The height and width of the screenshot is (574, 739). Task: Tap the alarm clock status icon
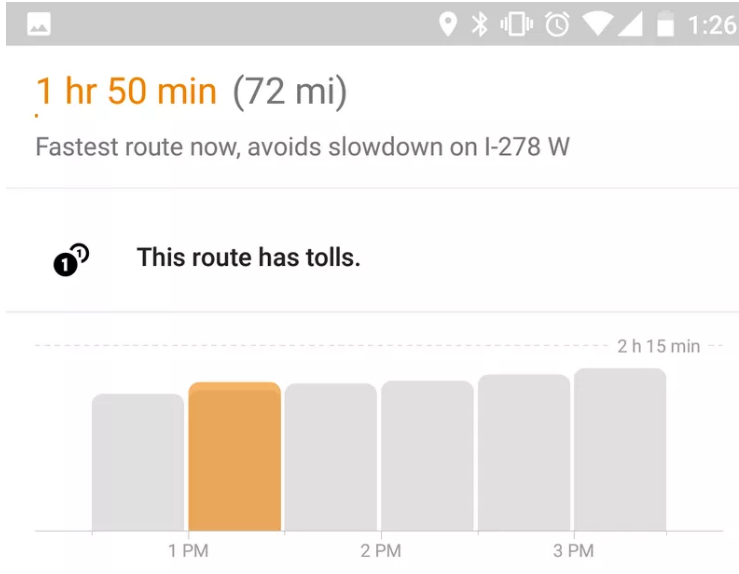coord(557,25)
